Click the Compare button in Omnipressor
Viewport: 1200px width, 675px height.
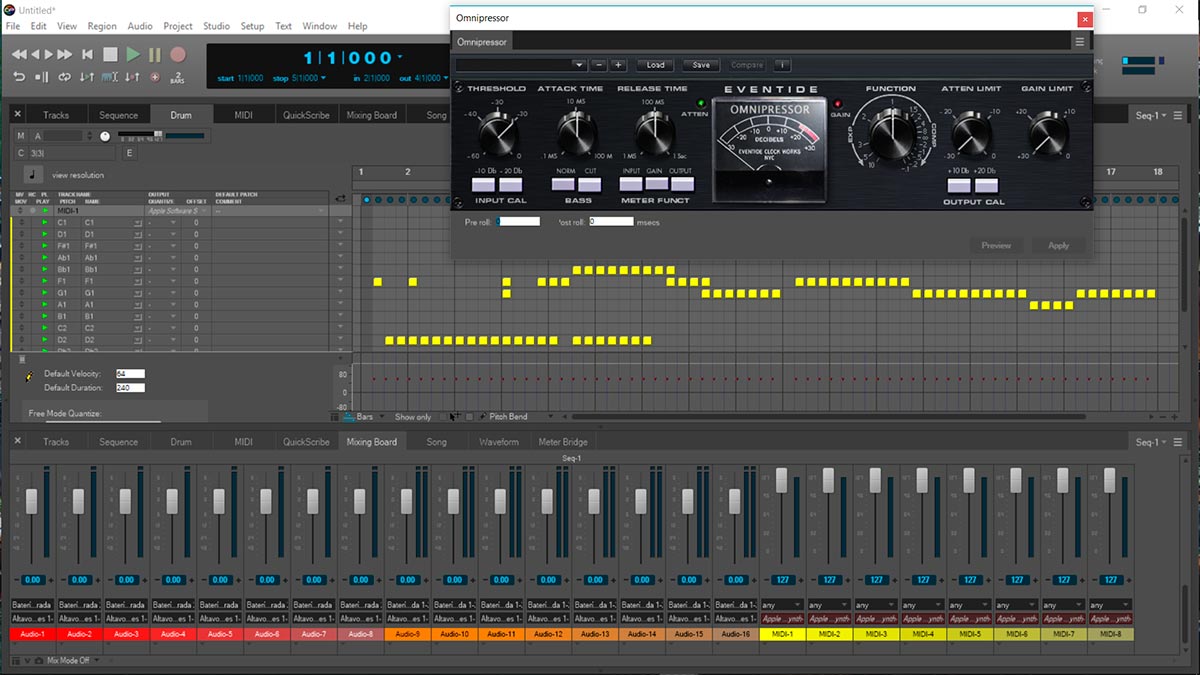[747, 65]
